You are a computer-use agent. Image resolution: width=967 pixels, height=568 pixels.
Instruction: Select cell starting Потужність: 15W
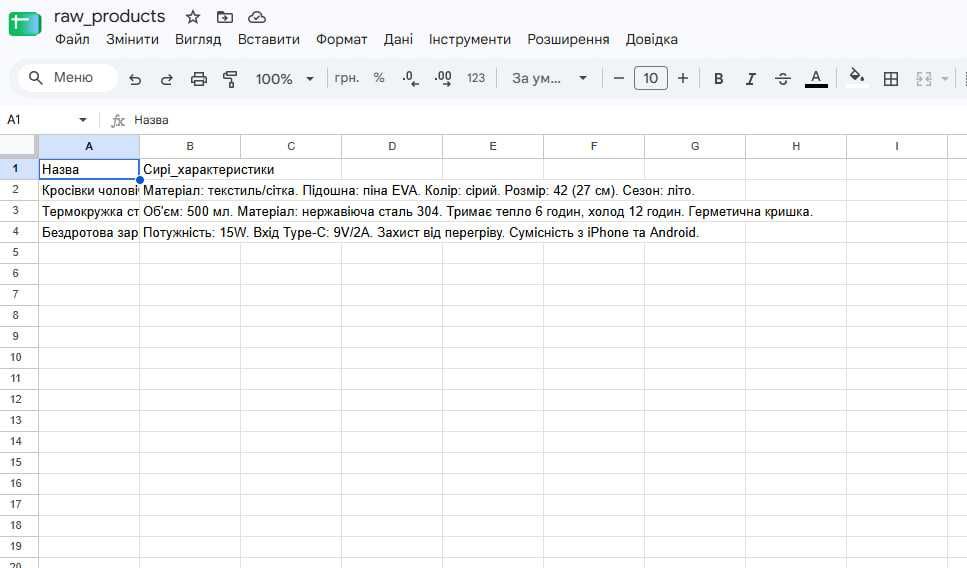pos(190,232)
